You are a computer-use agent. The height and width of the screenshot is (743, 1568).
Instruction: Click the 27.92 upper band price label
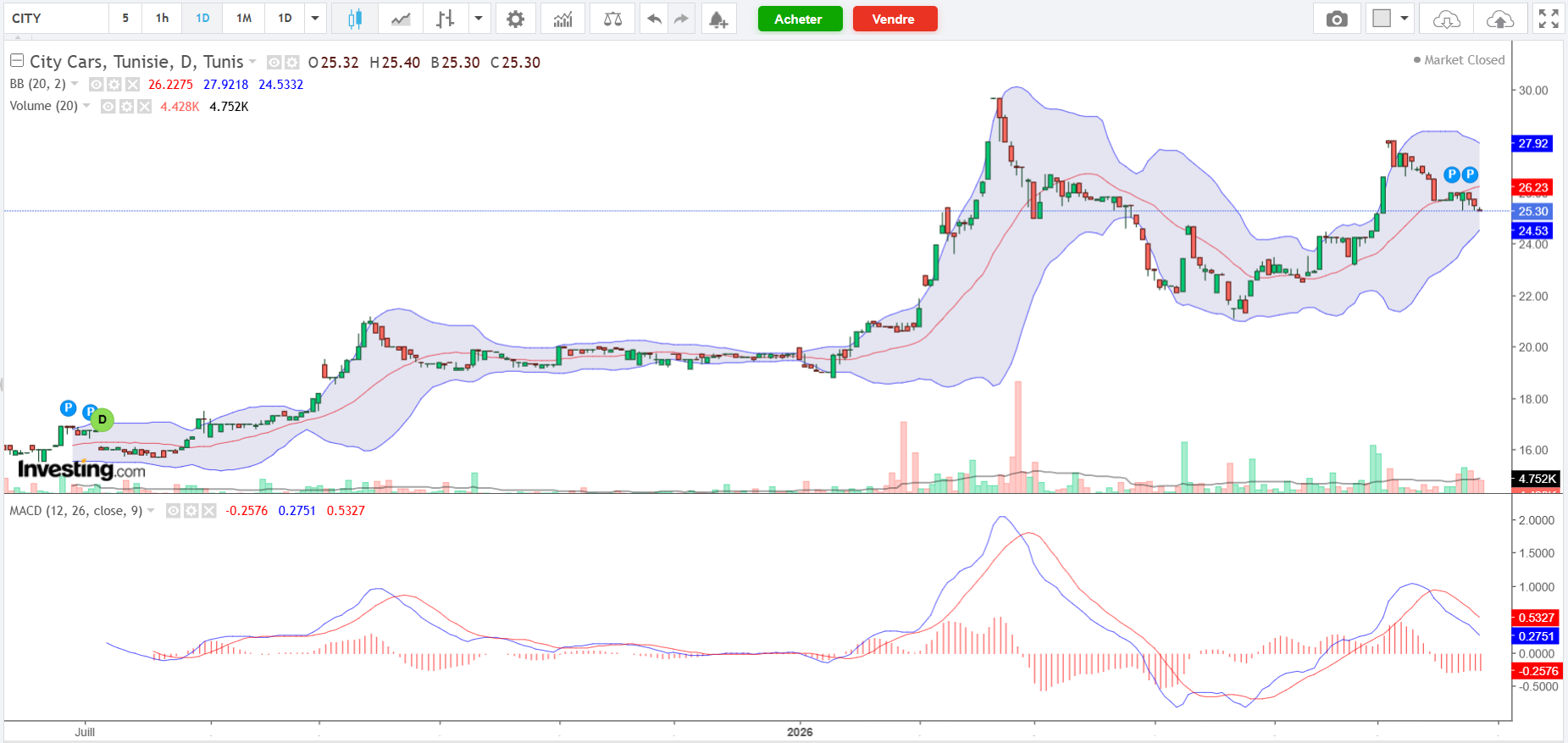tap(1533, 144)
